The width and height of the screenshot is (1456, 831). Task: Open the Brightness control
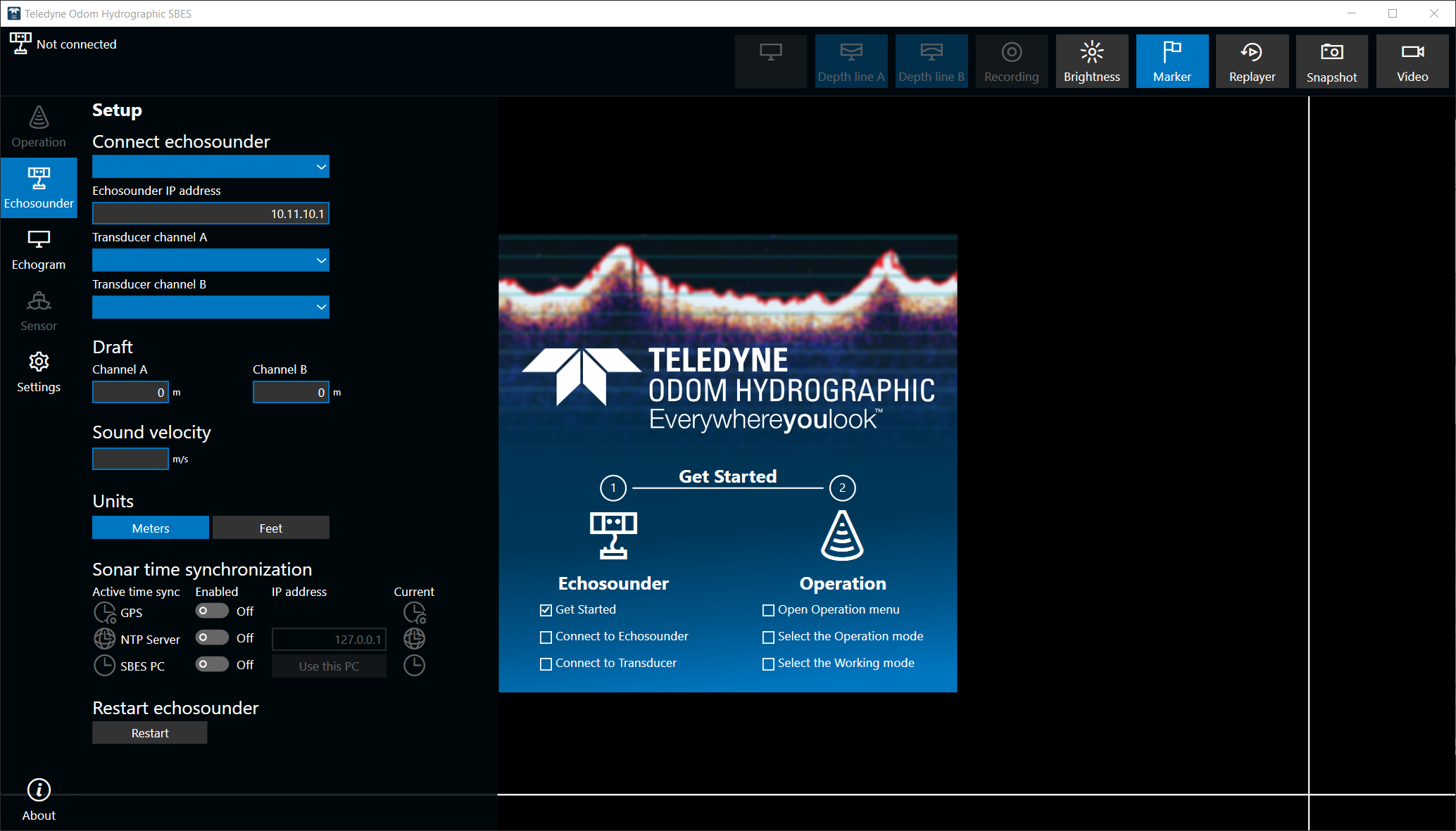[1091, 61]
